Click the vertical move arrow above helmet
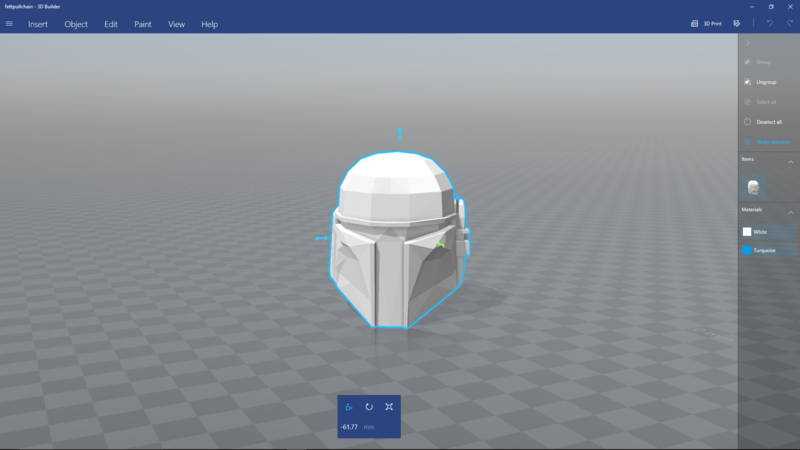 (x=400, y=134)
